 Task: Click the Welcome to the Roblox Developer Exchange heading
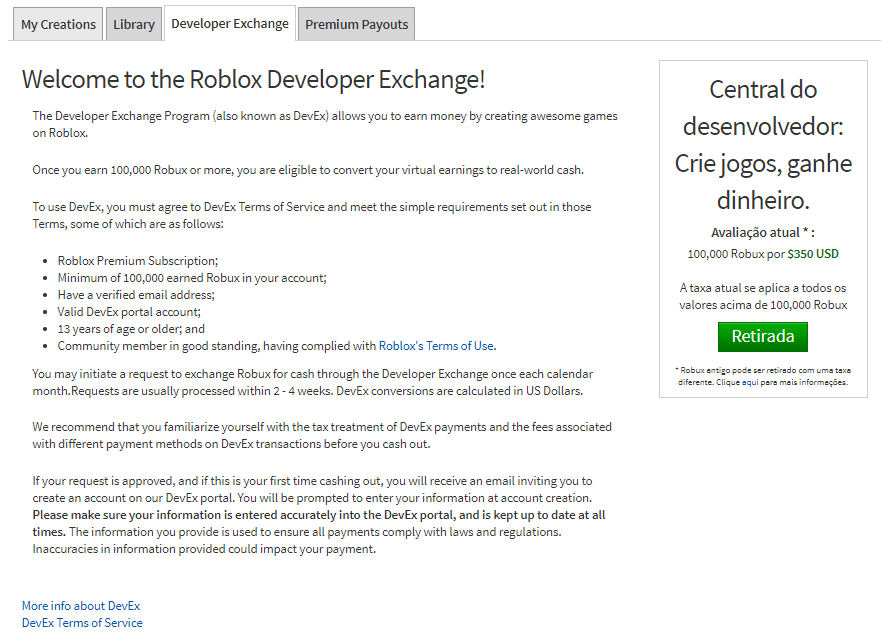click(x=254, y=80)
